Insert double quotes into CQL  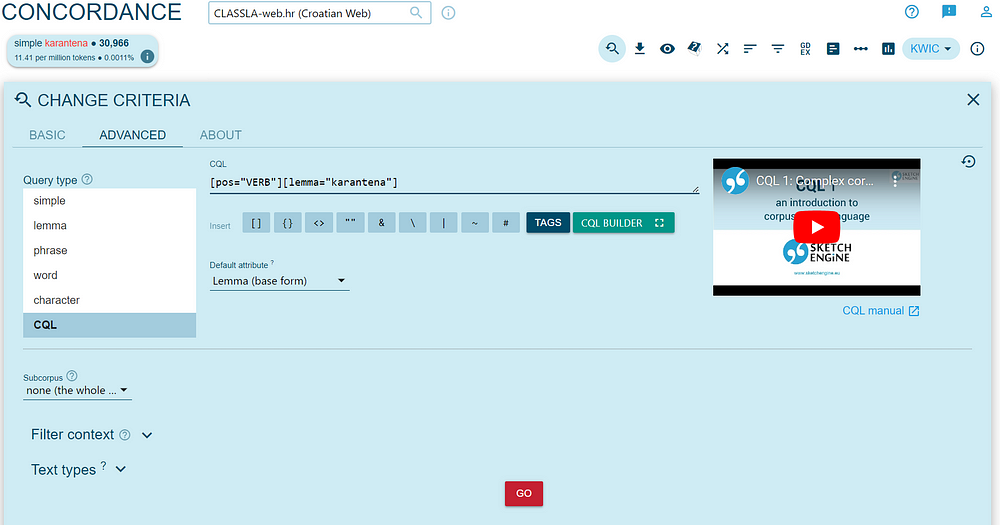pyautogui.click(x=350, y=223)
